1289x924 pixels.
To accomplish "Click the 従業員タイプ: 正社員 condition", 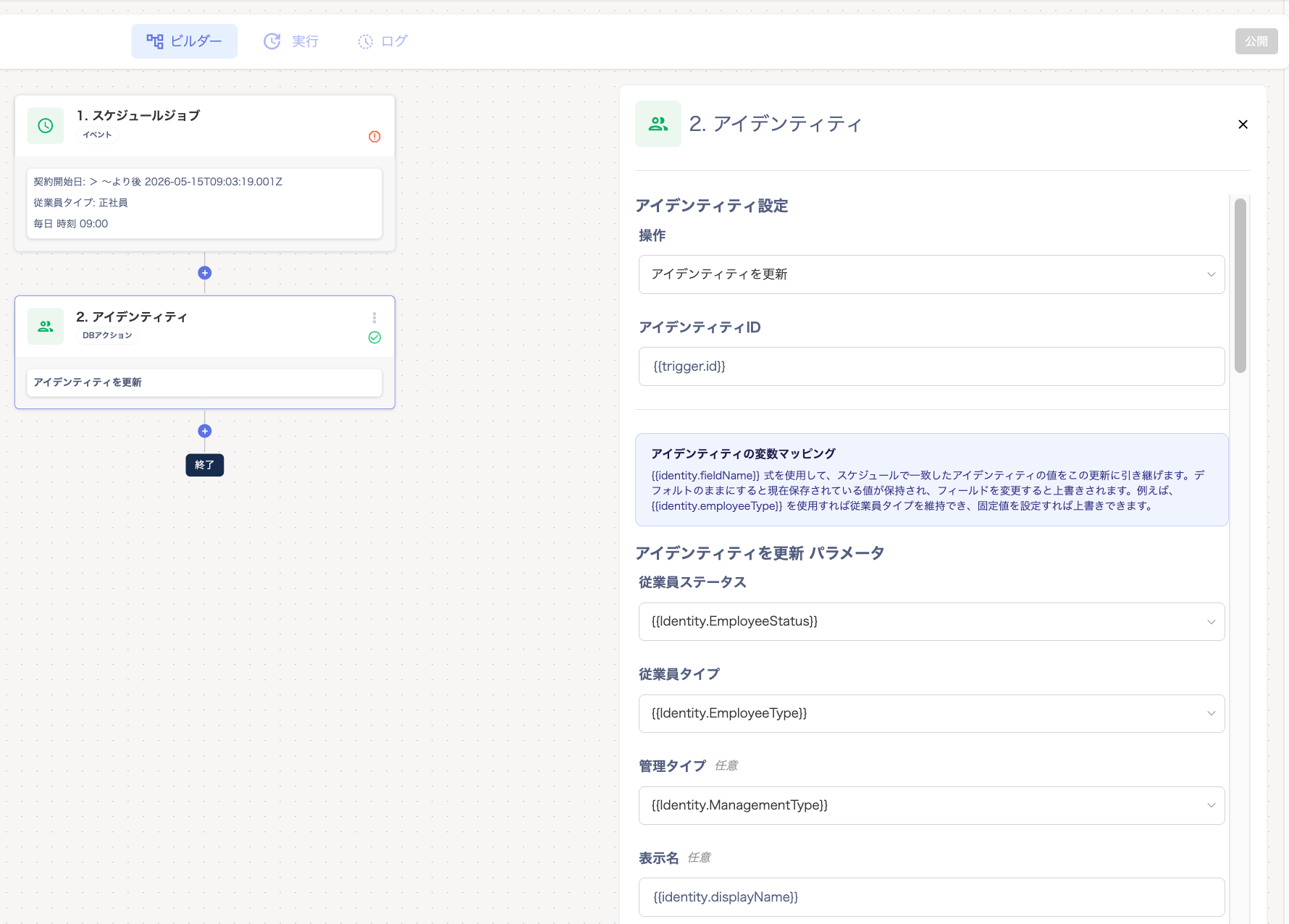I will [80, 203].
